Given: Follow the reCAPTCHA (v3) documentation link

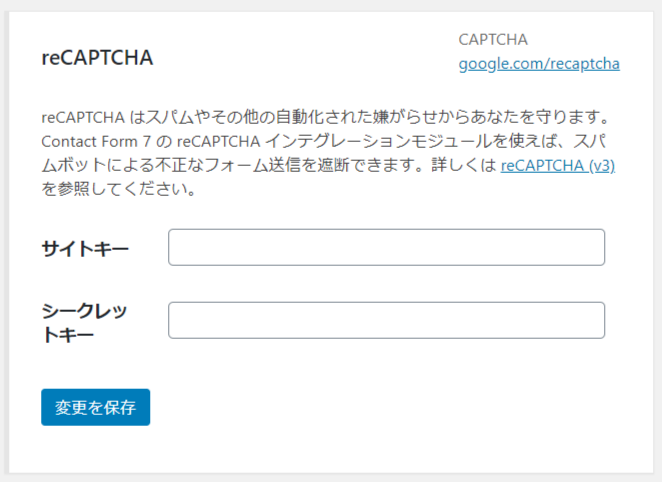Looking at the screenshot, I should coord(557,166).
